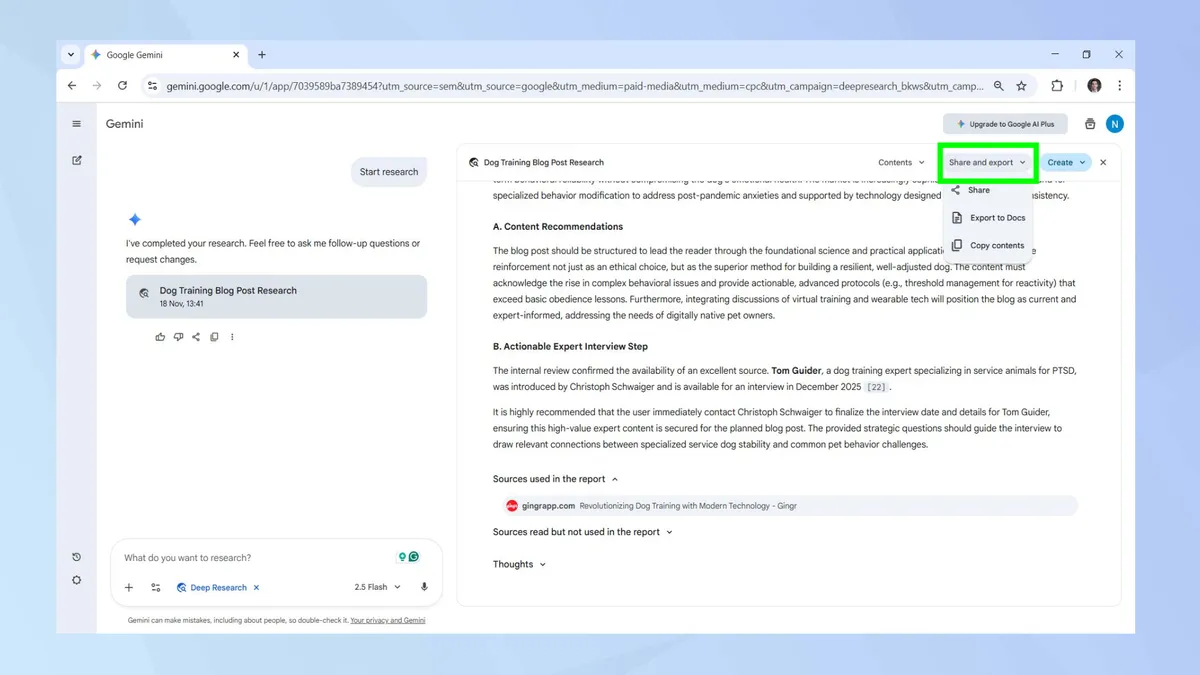Remove the Deep Research chip via its X
The width and height of the screenshot is (1200, 675).
tap(256, 587)
